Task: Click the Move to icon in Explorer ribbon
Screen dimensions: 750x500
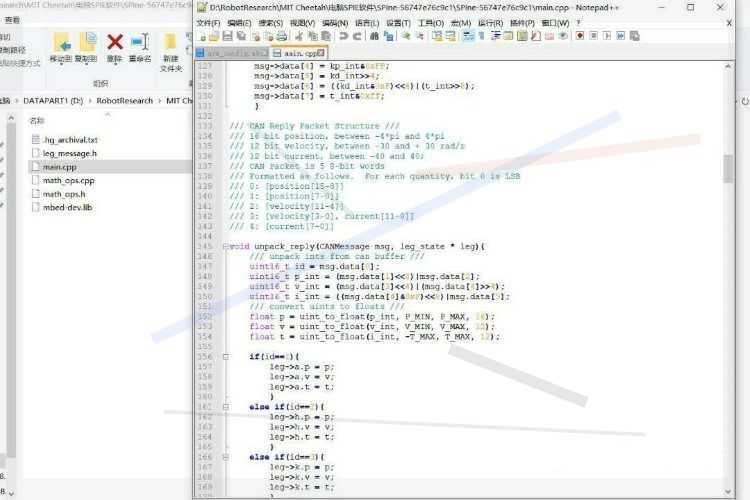Action: point(61,42)
